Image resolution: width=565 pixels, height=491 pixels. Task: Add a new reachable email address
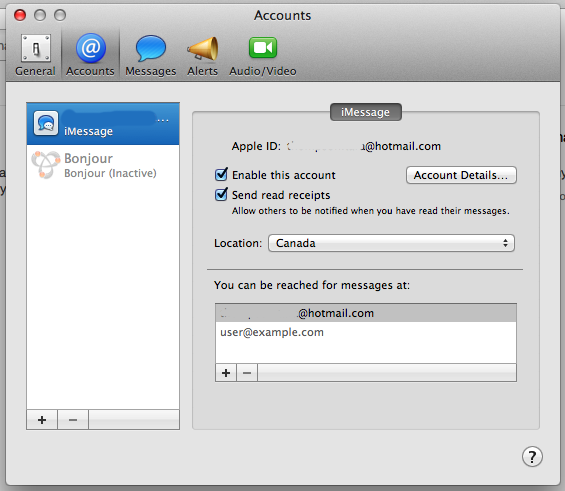[x=226, y=372]
